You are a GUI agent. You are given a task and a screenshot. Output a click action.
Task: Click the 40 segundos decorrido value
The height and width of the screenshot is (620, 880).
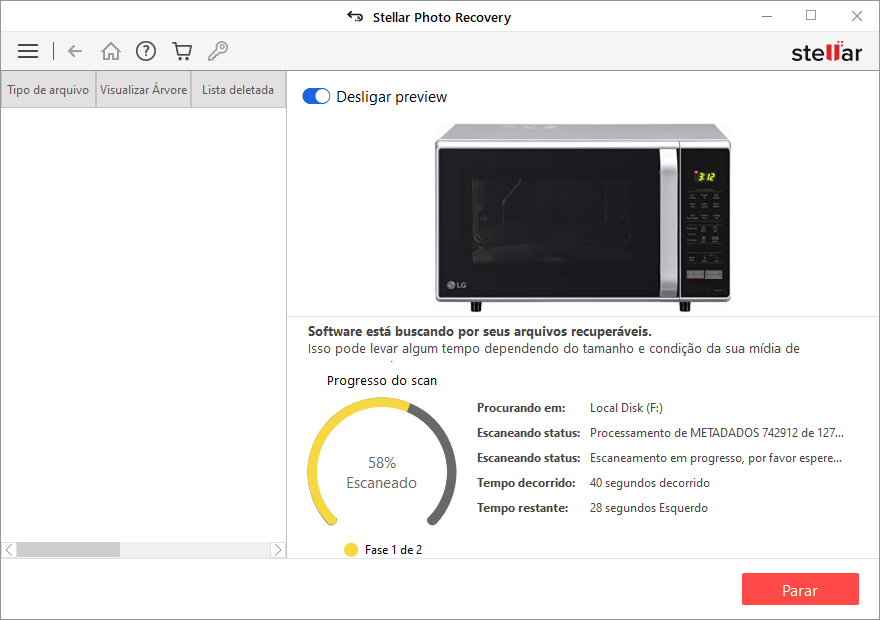coord(650,483)
